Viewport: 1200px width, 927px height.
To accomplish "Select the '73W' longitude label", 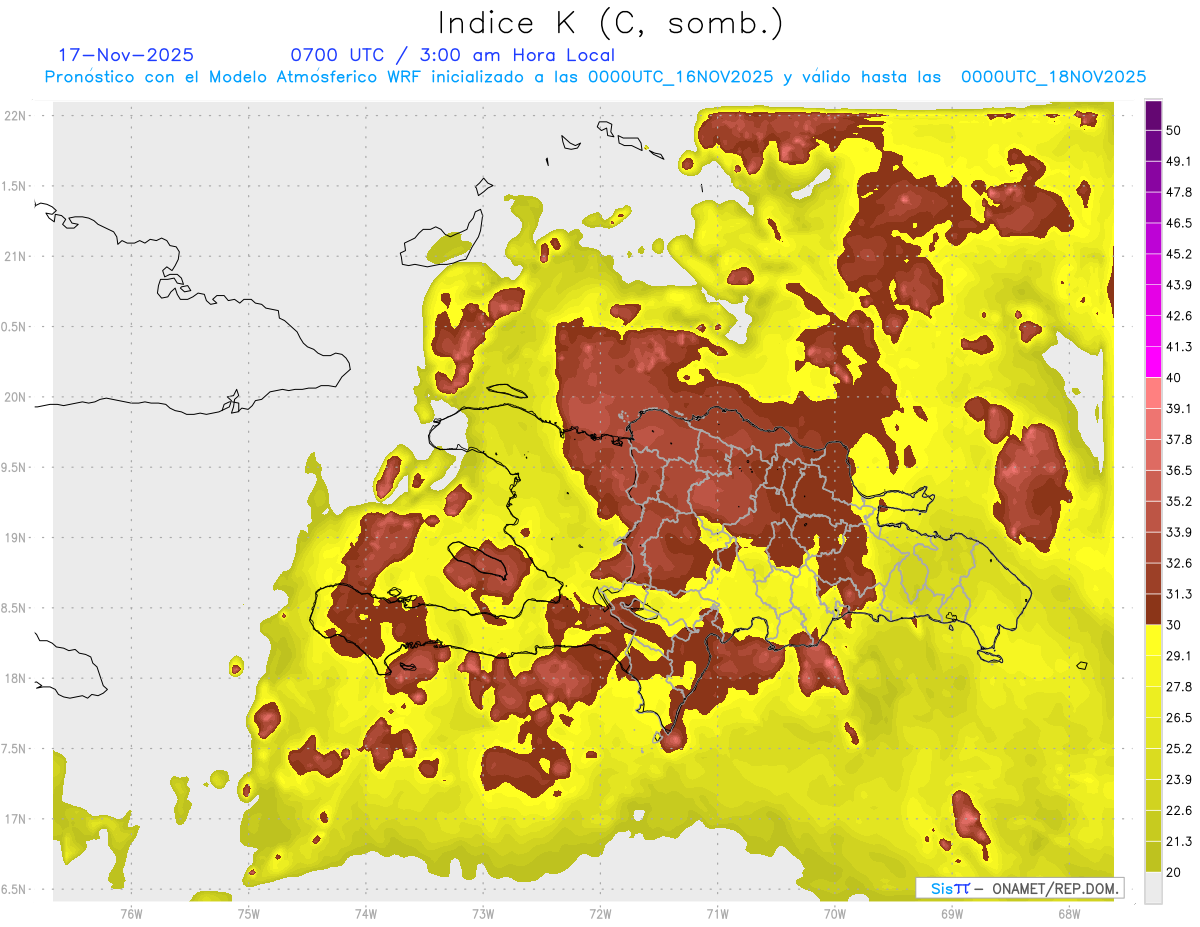I will point(483,913).
